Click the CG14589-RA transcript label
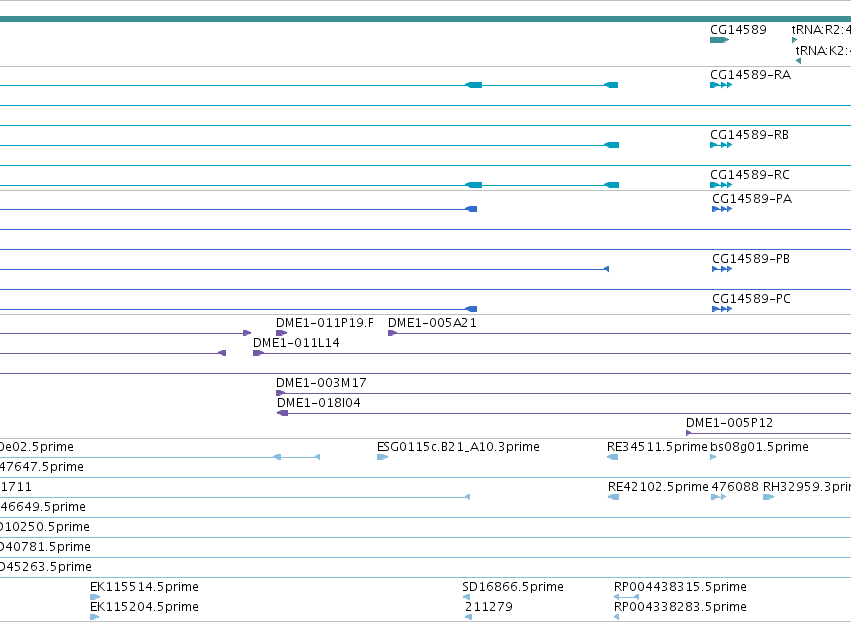 (750, 74)
